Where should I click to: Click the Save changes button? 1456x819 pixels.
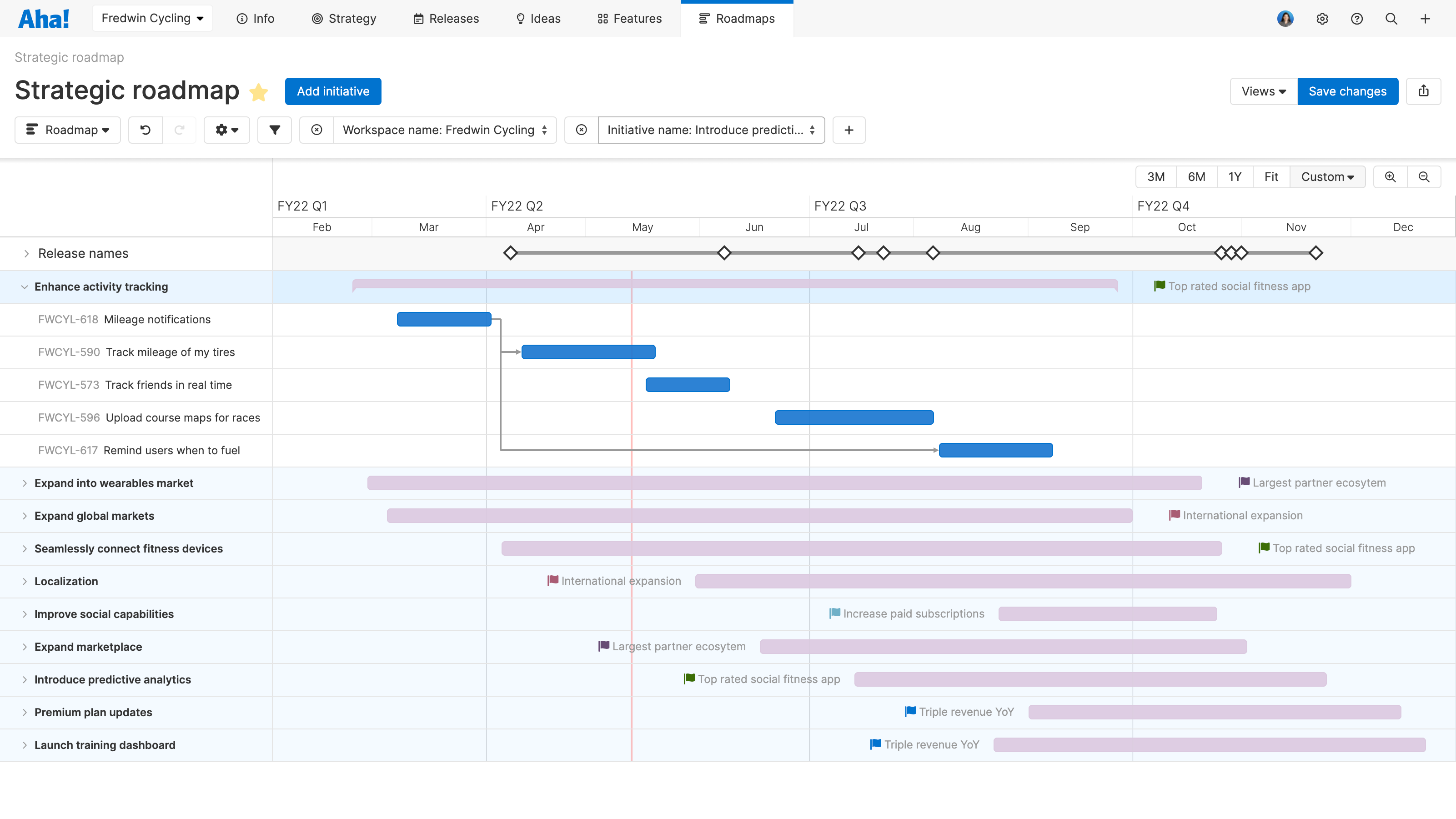(1347, 91)
